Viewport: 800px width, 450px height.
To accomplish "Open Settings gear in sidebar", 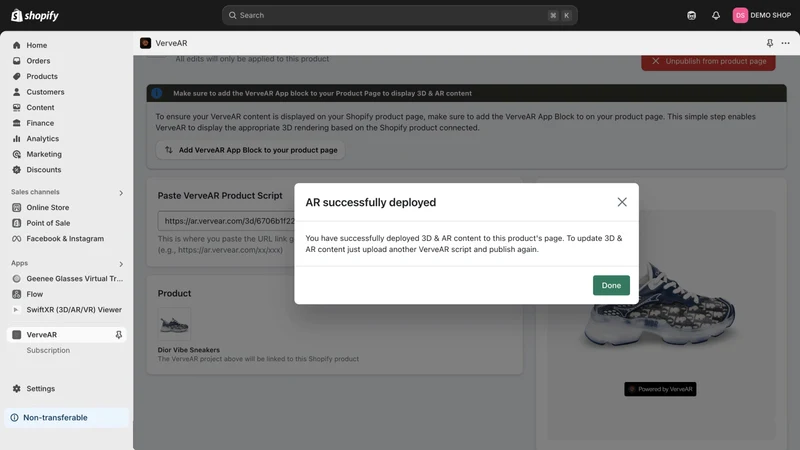I will [17, 388].
